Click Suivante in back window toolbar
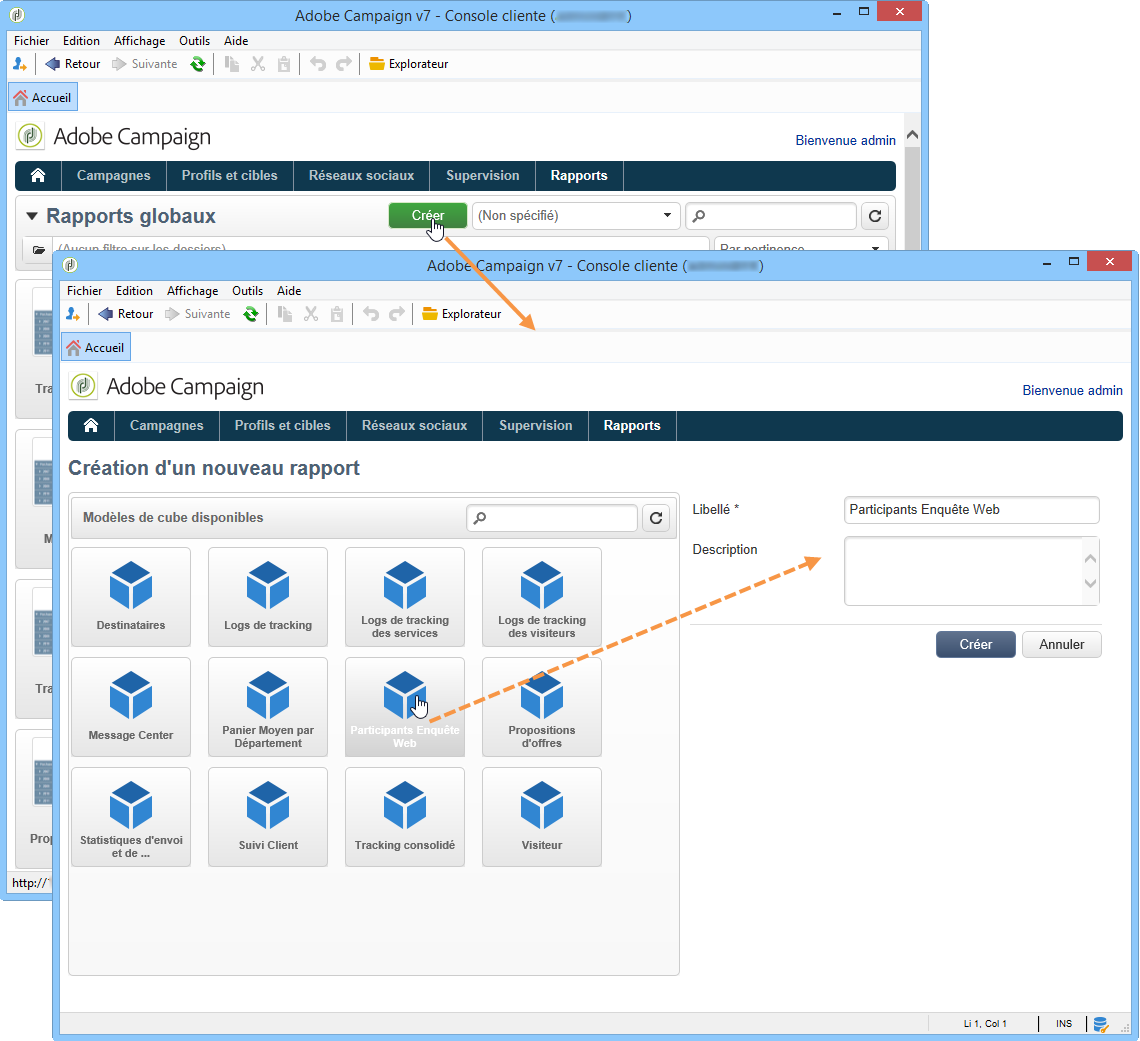 (145, 64)
